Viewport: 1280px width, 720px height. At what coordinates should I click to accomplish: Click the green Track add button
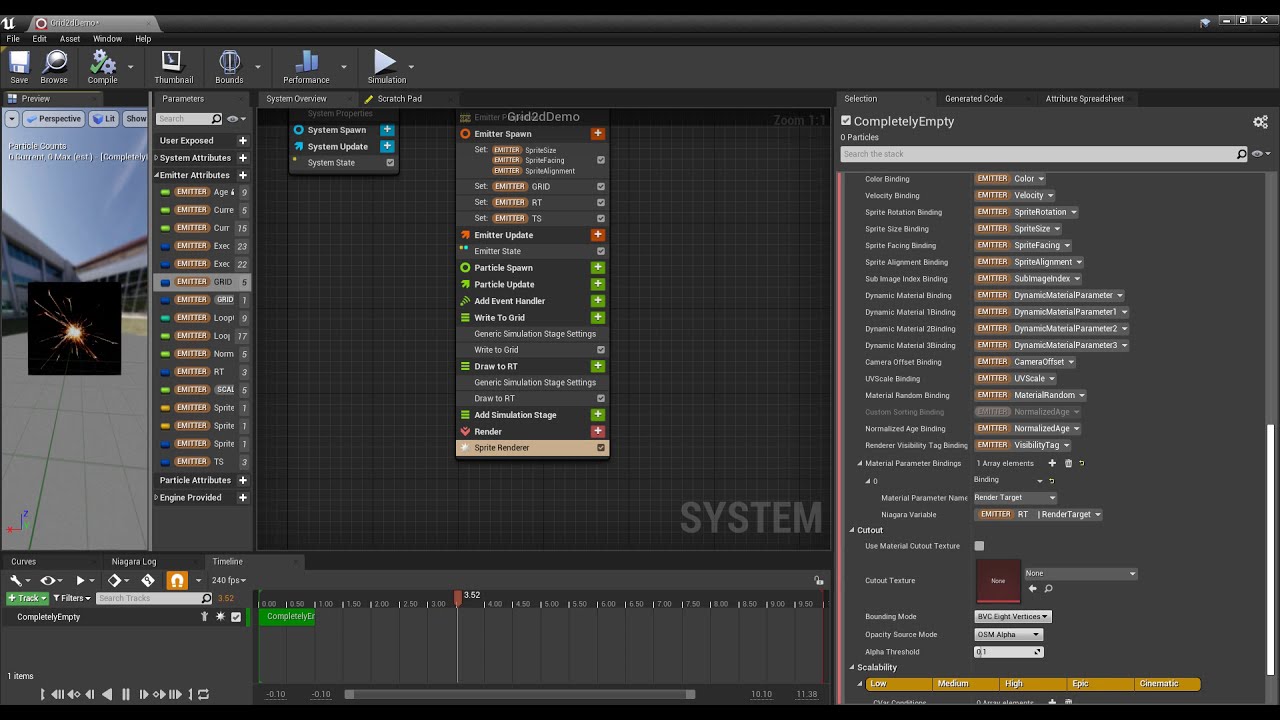[x=27, y=598]
